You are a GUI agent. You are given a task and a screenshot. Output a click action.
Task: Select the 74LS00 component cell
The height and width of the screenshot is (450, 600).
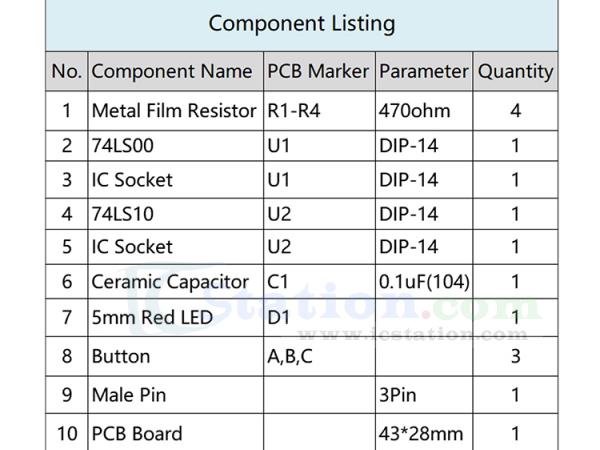click(176, 146)
